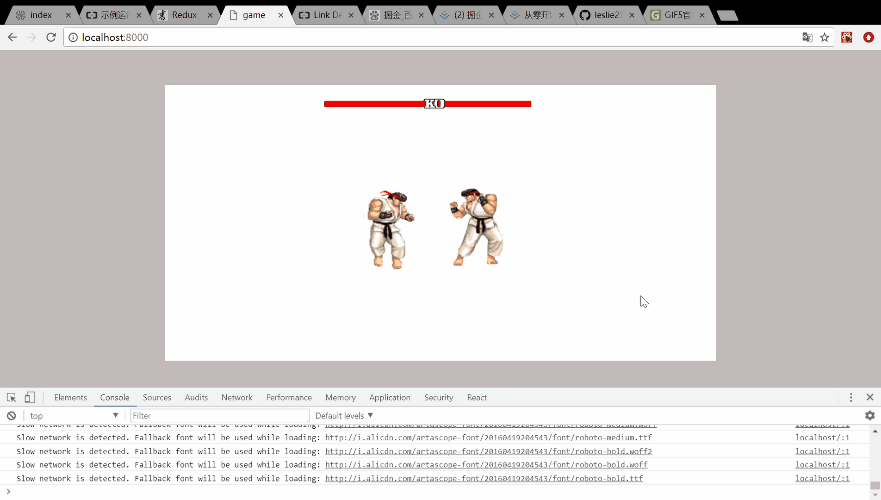The height and width of the screenshot is (500, 881).
Task: Click the browser forward arrow
Action: (32, 37)
